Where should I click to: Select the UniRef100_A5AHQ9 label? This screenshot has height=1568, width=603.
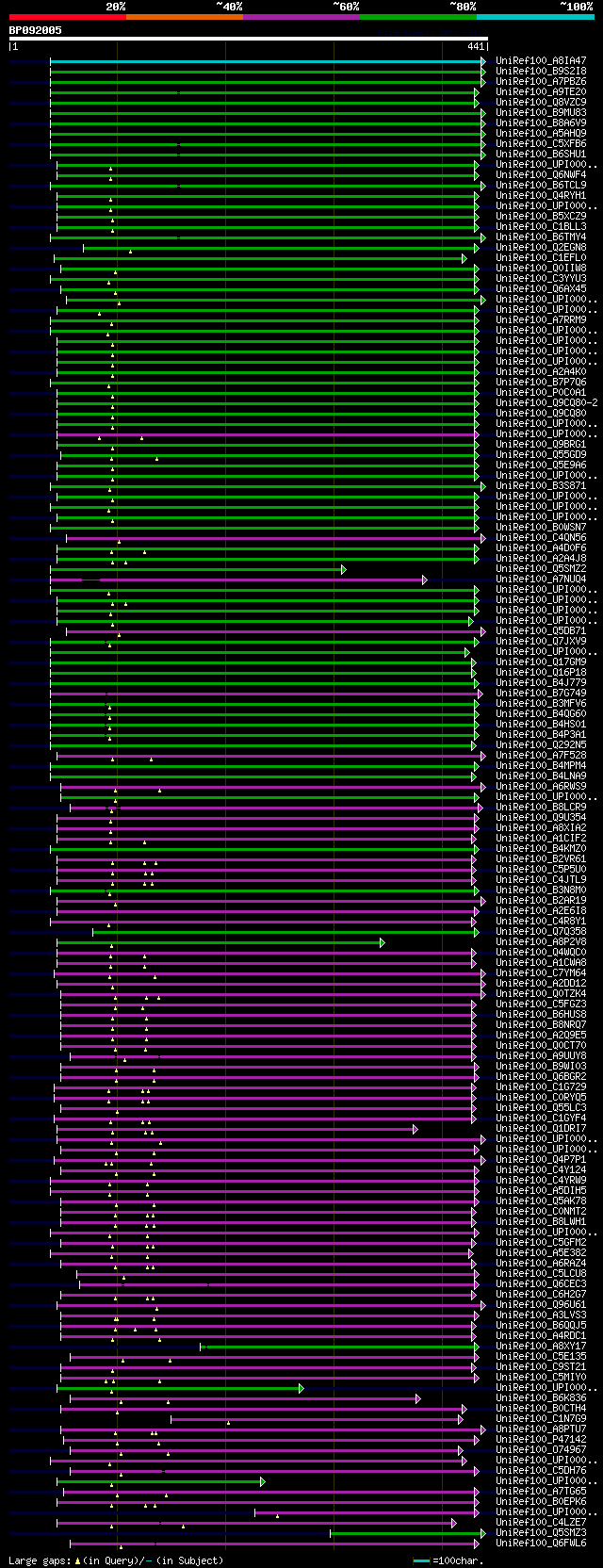(x=541, y=134)
